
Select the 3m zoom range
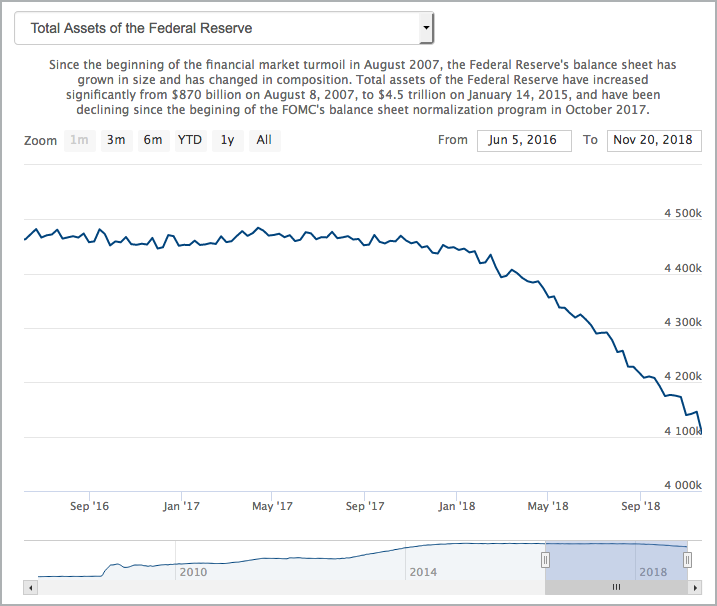coord(116,140)
